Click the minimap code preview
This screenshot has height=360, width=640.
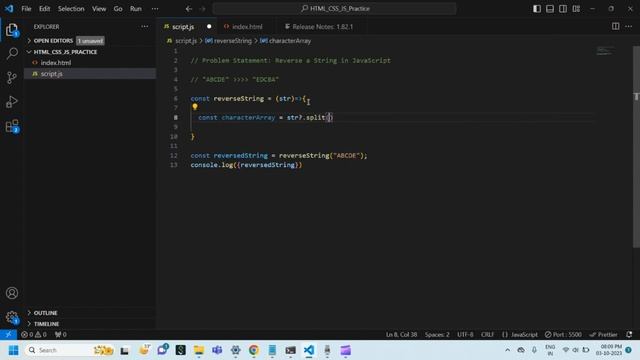605,51
